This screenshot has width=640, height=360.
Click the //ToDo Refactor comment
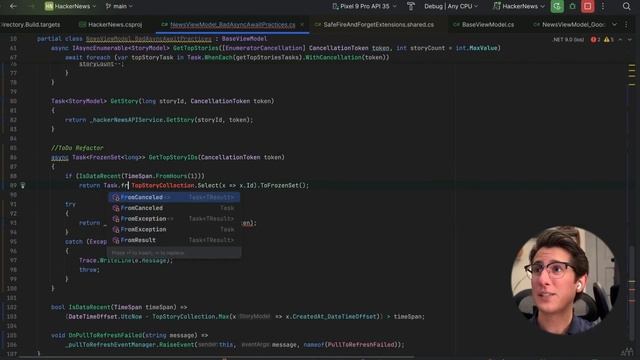coord(77,148)
